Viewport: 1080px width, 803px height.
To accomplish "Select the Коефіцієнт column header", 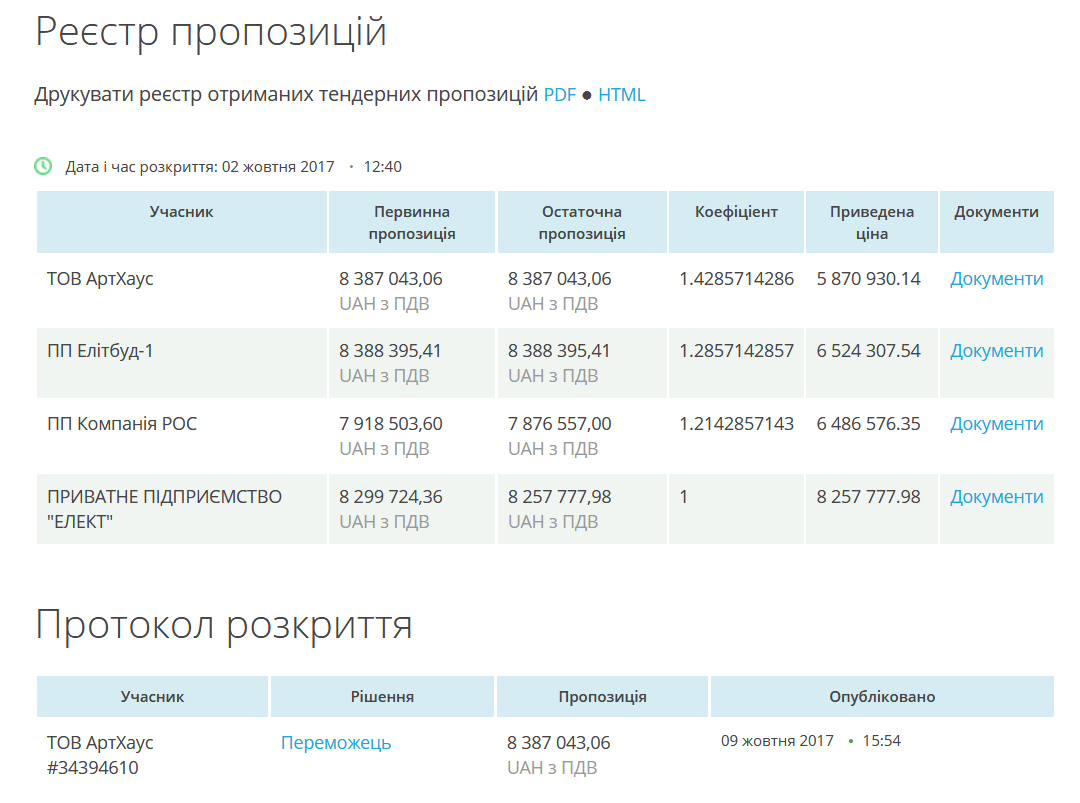I will point(736,212).
